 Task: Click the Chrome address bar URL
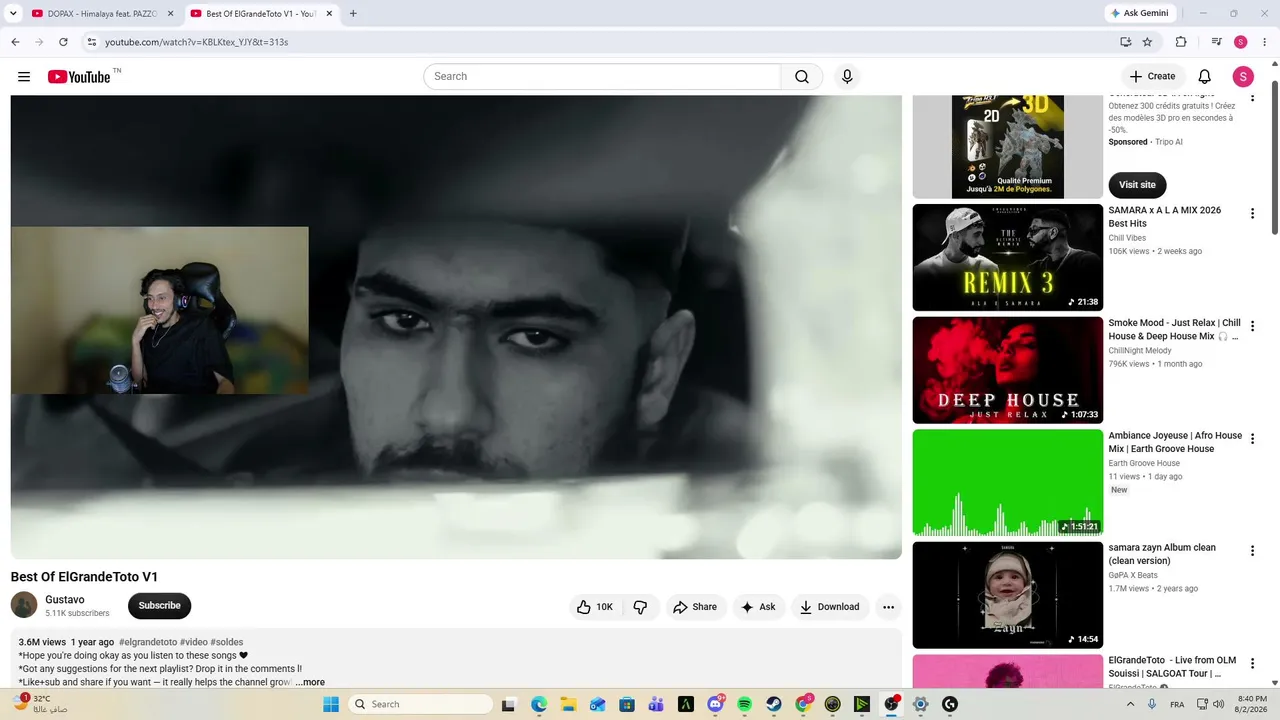point(197,42)
